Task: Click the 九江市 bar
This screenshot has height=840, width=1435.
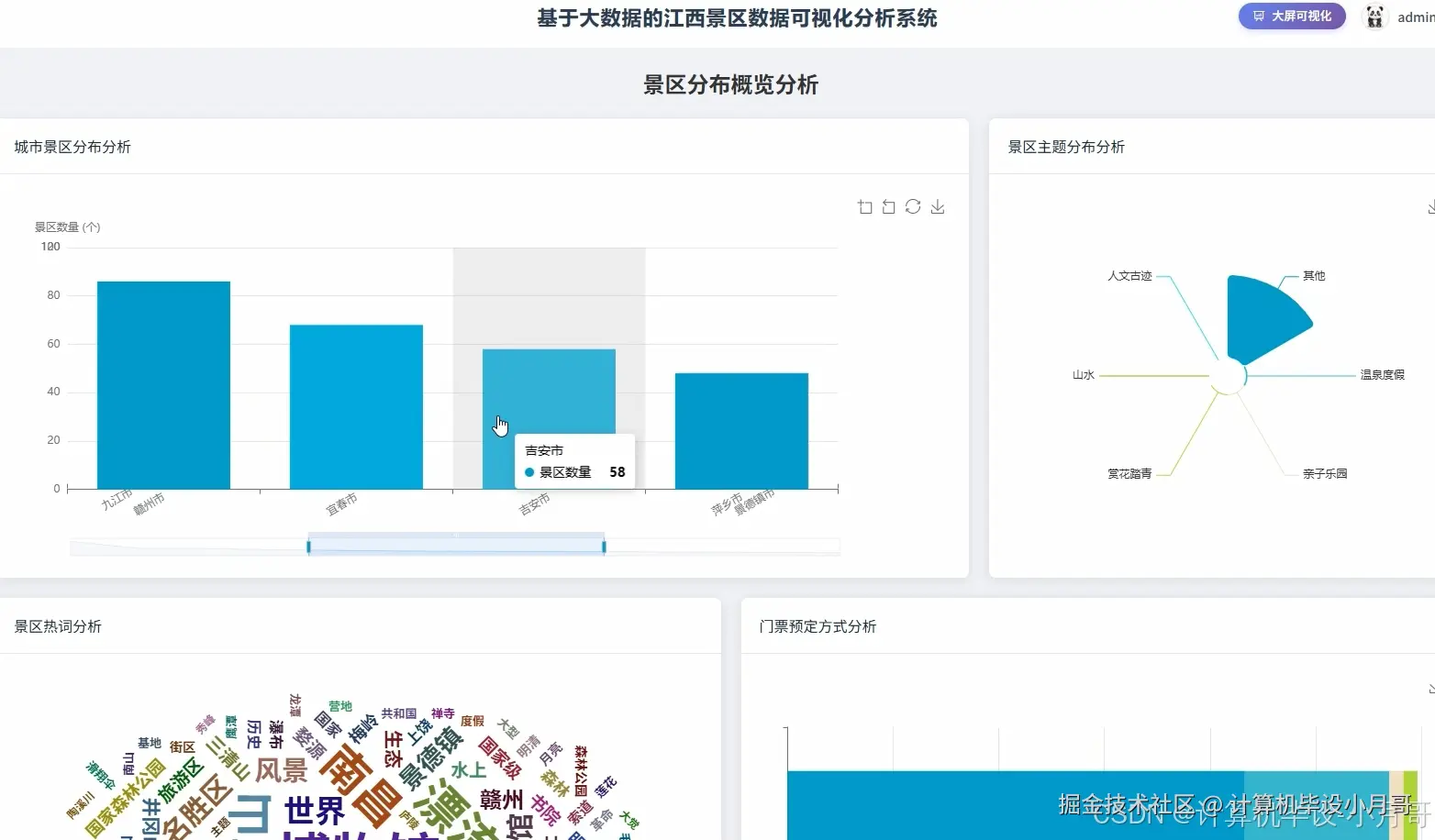Action: [x=162, y=385]
